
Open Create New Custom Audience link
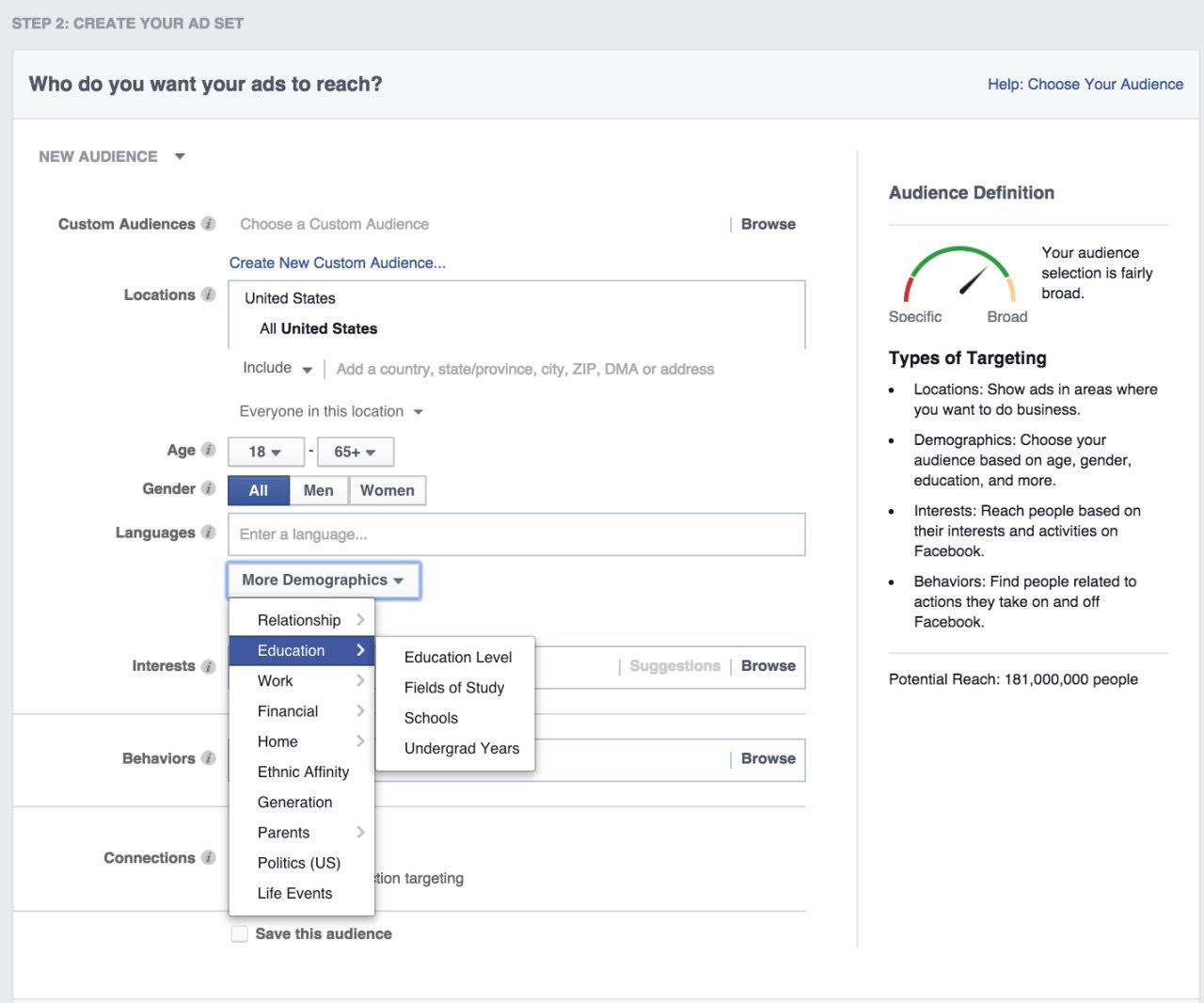tap(337, 263)
